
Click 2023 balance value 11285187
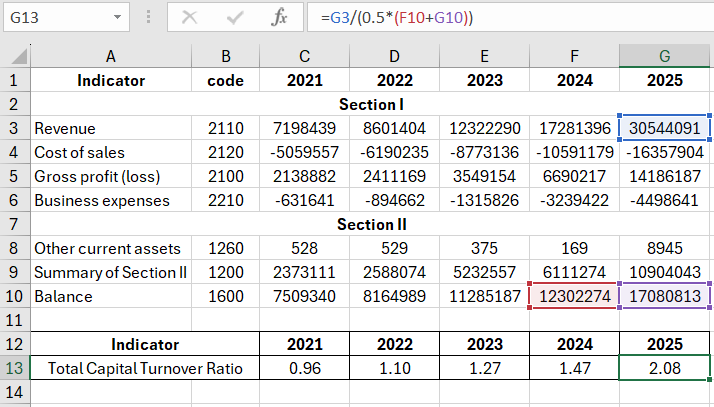[484, 296]
